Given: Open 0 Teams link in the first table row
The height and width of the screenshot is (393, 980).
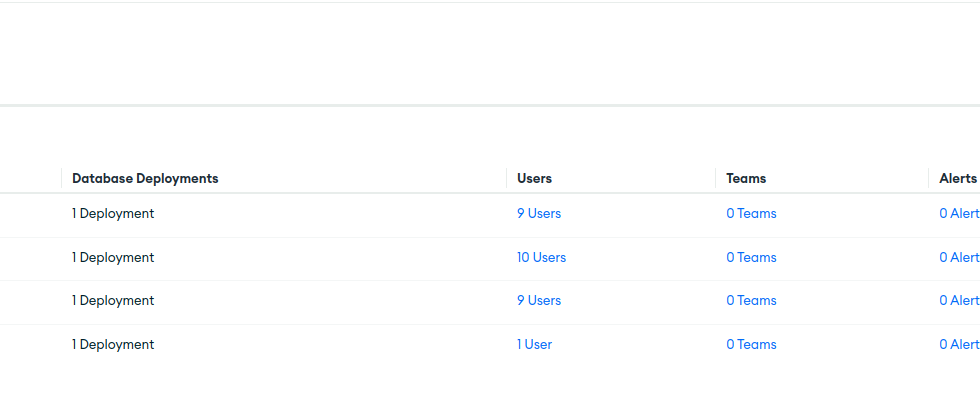Looking at the screenshot, I should pos(751,213).
